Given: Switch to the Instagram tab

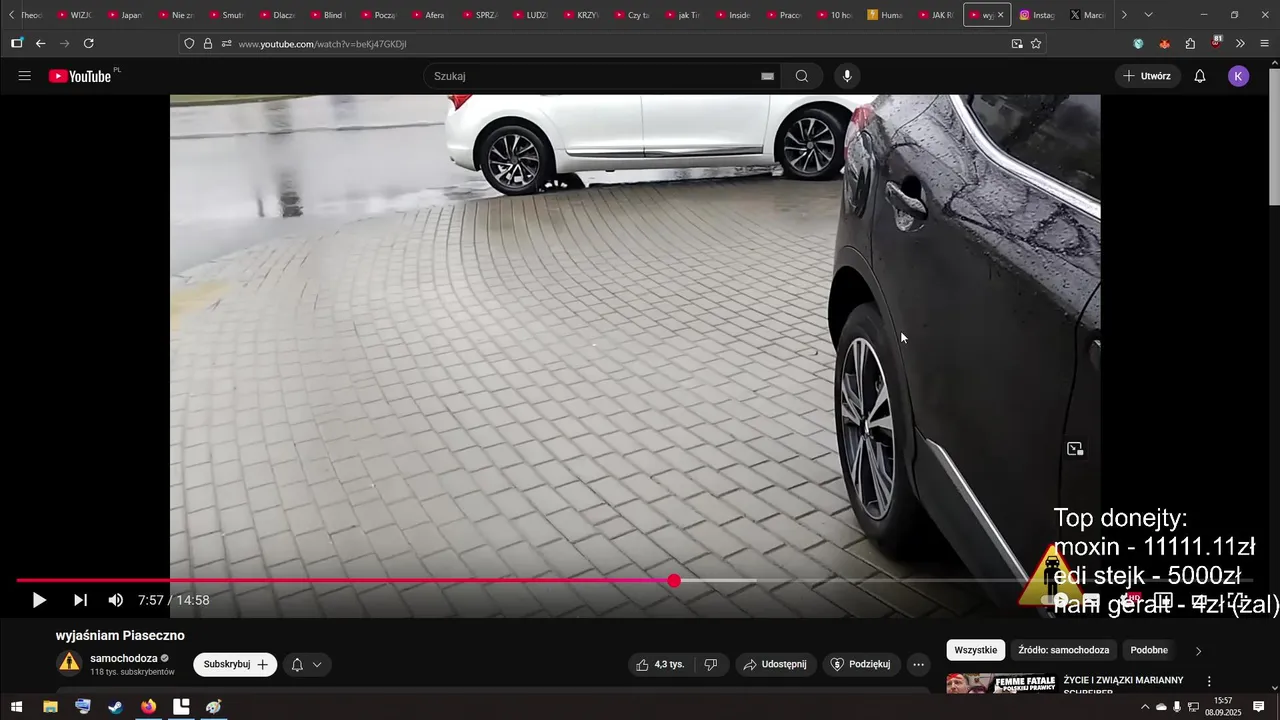Looking at the screenshot, I should (1037, 15).
